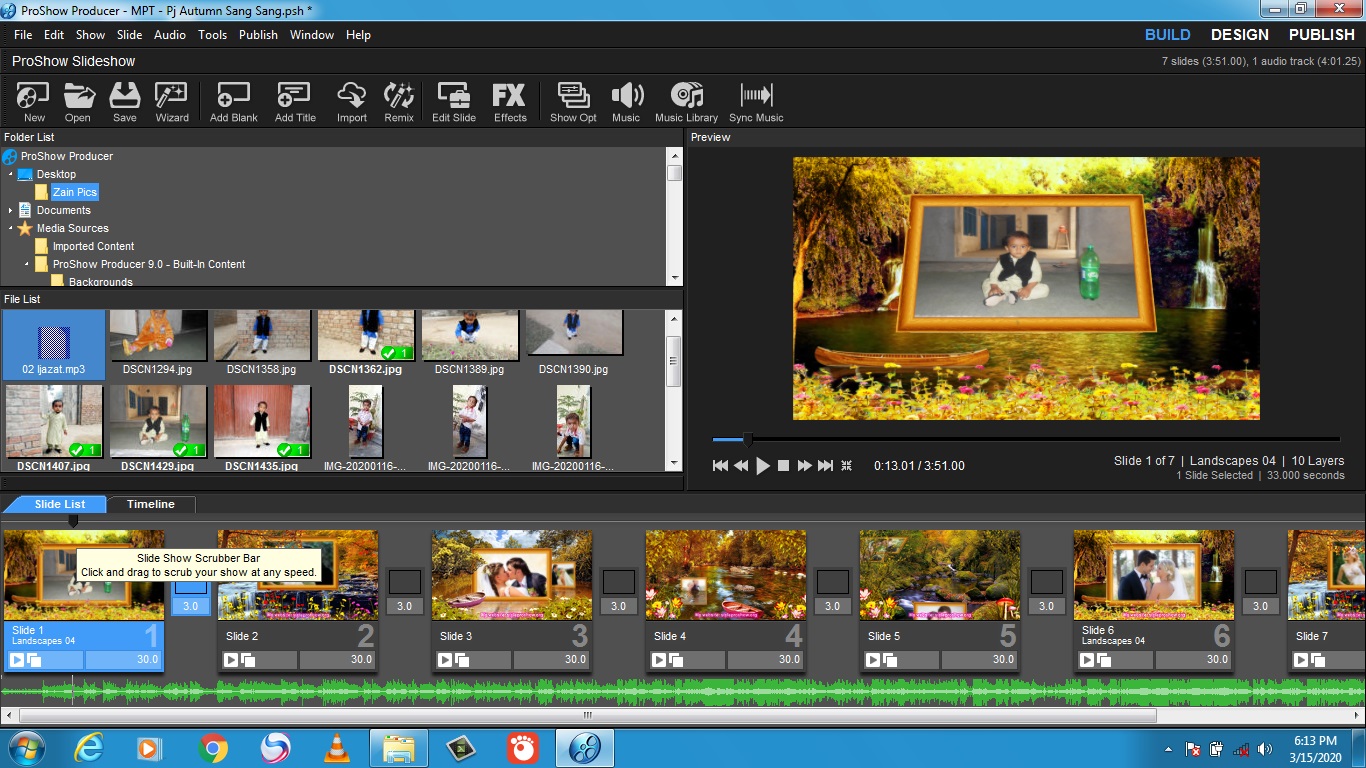Screen dimensions: 1366x768
Task: Open Google Chrome from the taskbar
Action: click(213, 748)
